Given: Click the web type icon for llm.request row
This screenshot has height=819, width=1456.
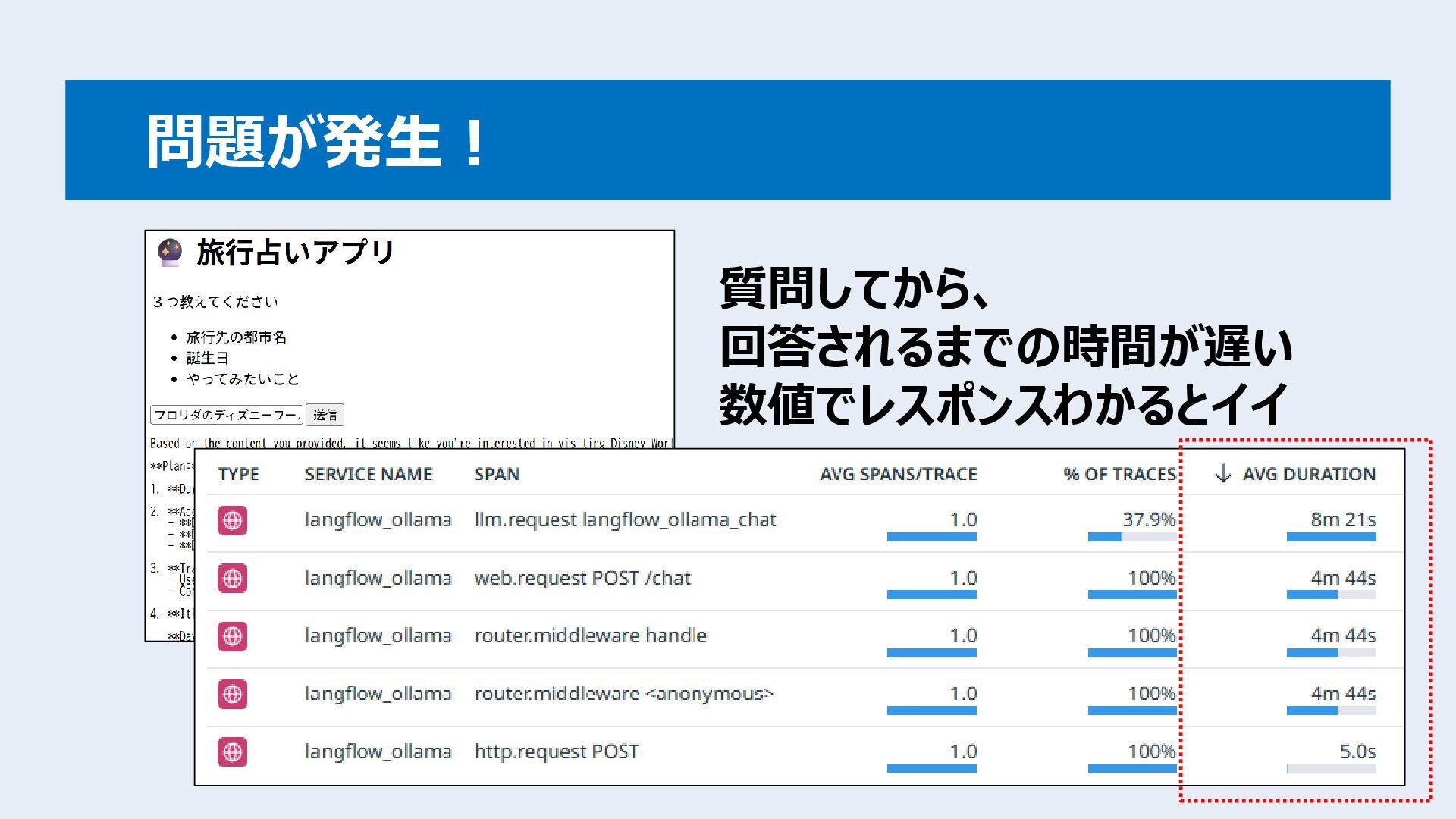Looking at the screenshot, I should (232, 521).
